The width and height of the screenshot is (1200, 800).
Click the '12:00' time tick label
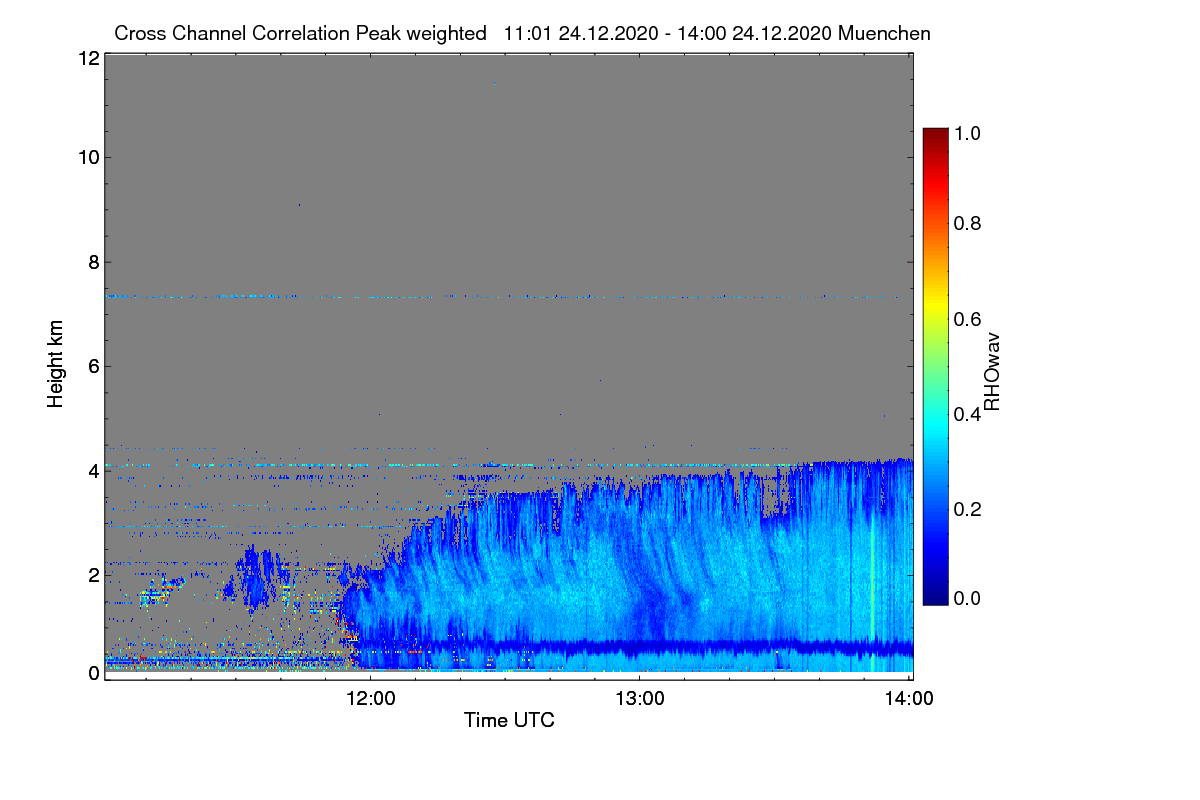(370, 698)
